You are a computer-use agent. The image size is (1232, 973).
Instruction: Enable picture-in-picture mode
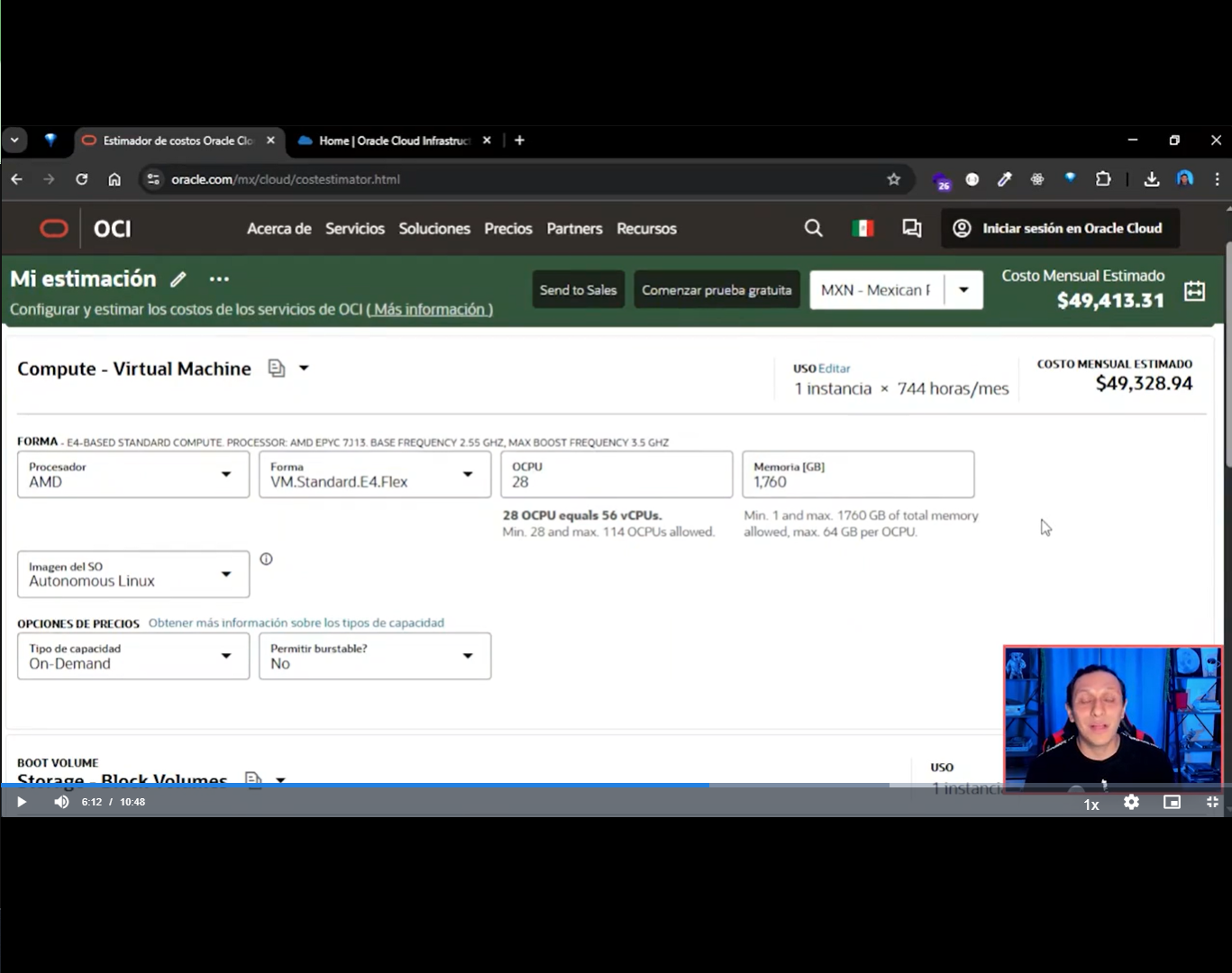1172,802
